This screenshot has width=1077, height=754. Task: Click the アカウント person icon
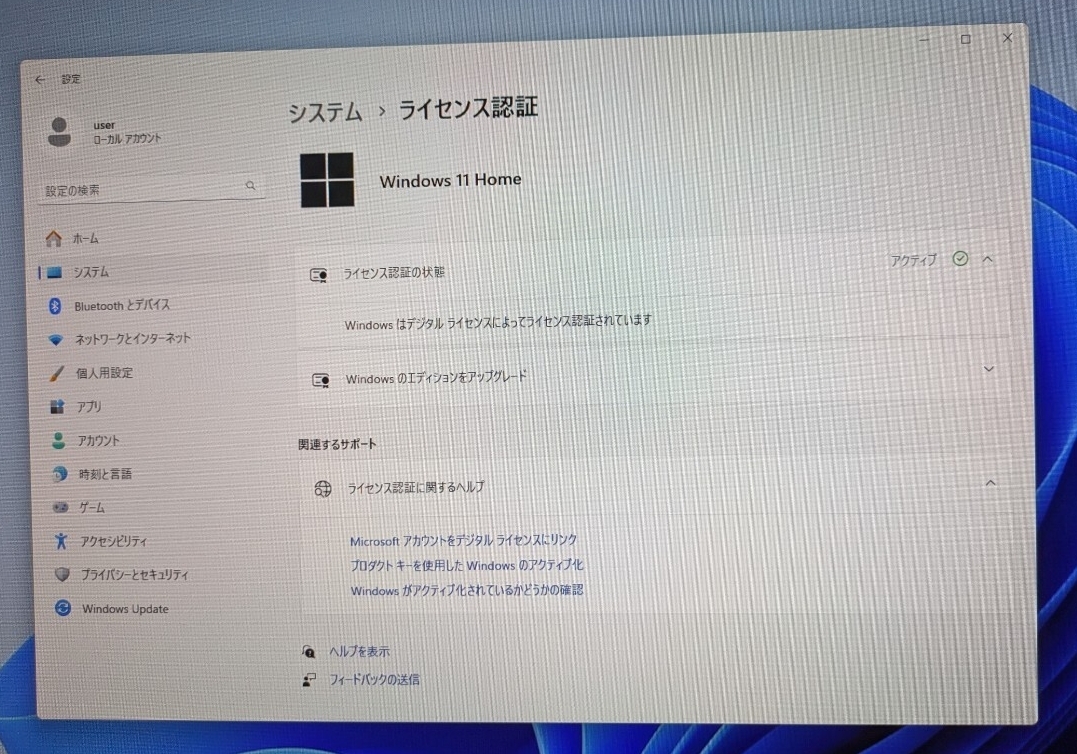pyautogui.click(x=58, y=440)
